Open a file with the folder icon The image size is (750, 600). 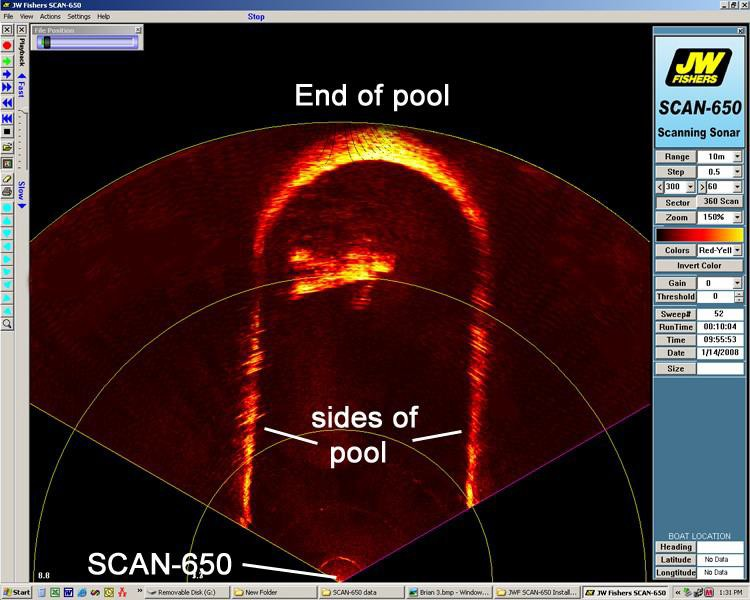[7, 147]
